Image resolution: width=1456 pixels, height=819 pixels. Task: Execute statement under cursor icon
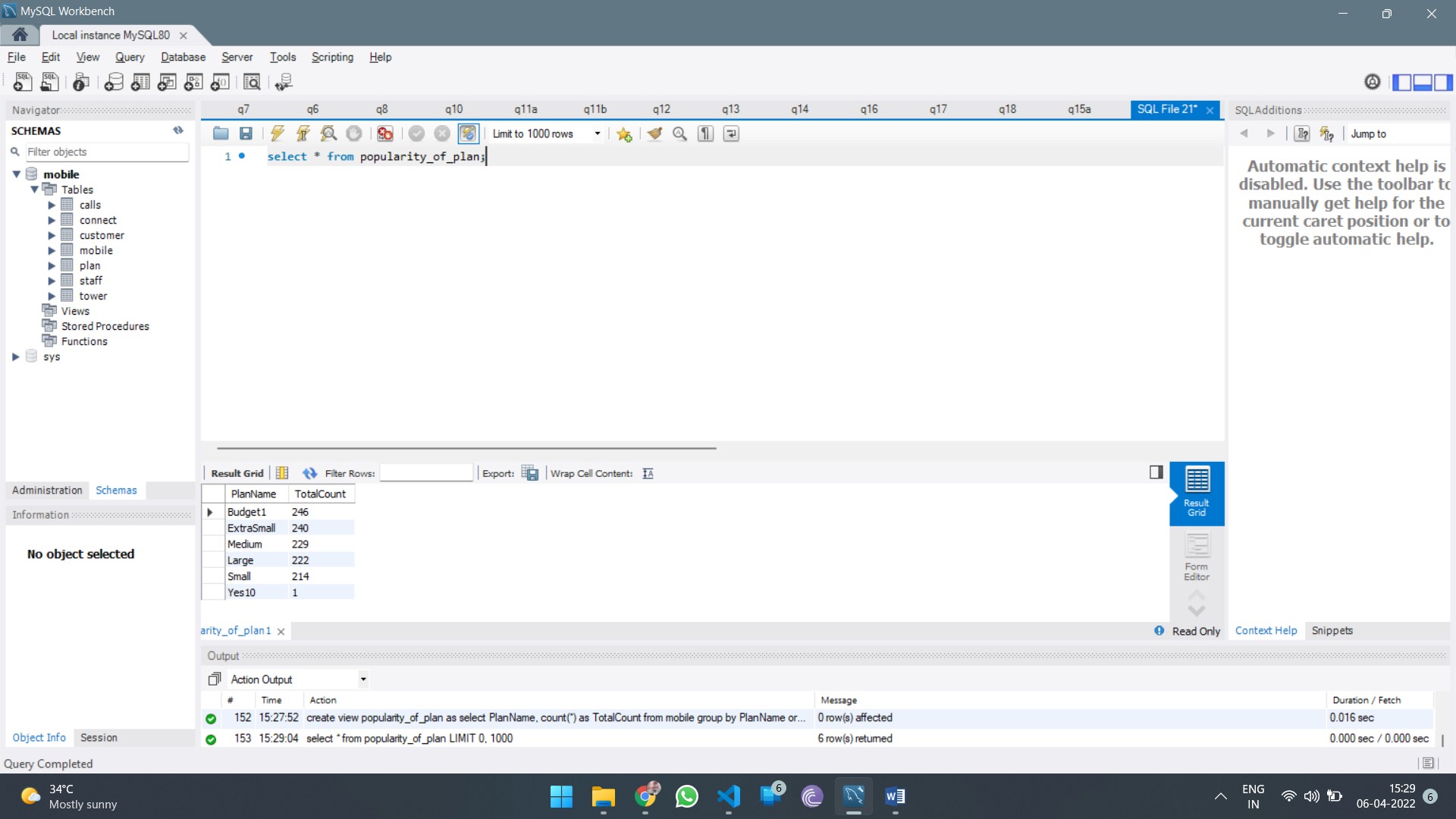point(303,133)
